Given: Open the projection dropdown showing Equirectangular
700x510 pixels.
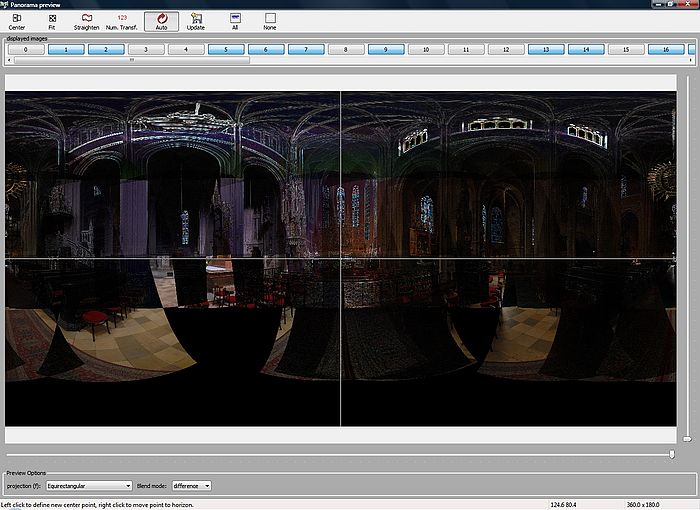Looking at the screenshot, I should point(89,486).
